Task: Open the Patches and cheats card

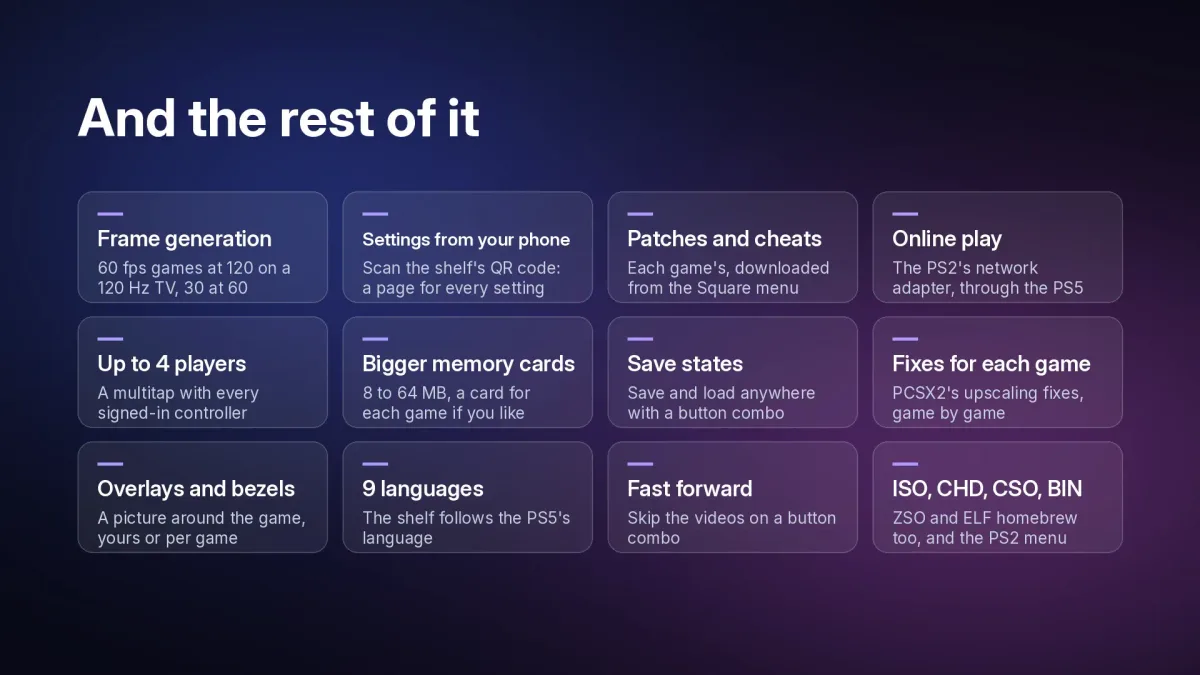Action: click(732, 247)
